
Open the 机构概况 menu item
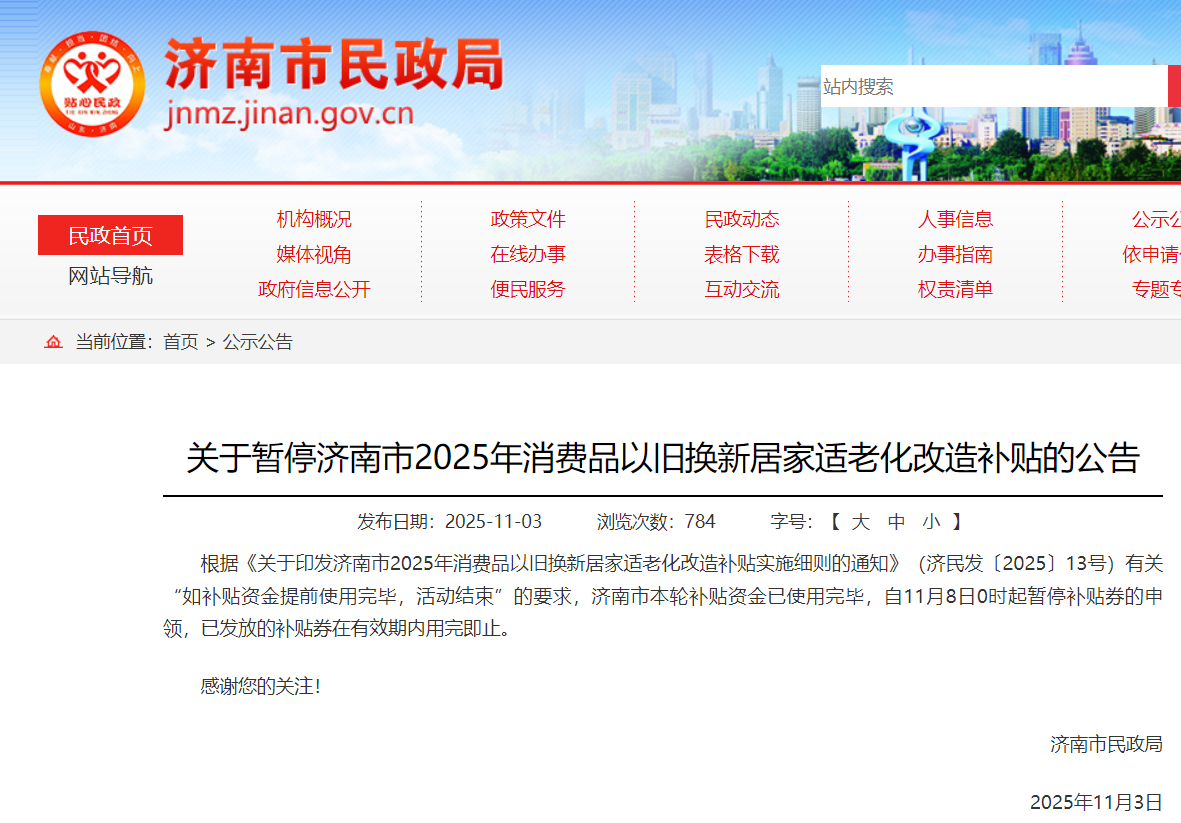tap(316, 218)
